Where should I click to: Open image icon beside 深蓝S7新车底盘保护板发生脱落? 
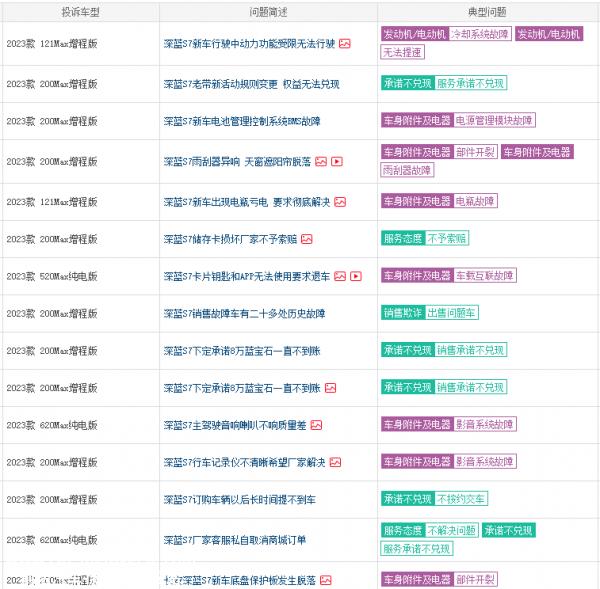pos(326,580)
